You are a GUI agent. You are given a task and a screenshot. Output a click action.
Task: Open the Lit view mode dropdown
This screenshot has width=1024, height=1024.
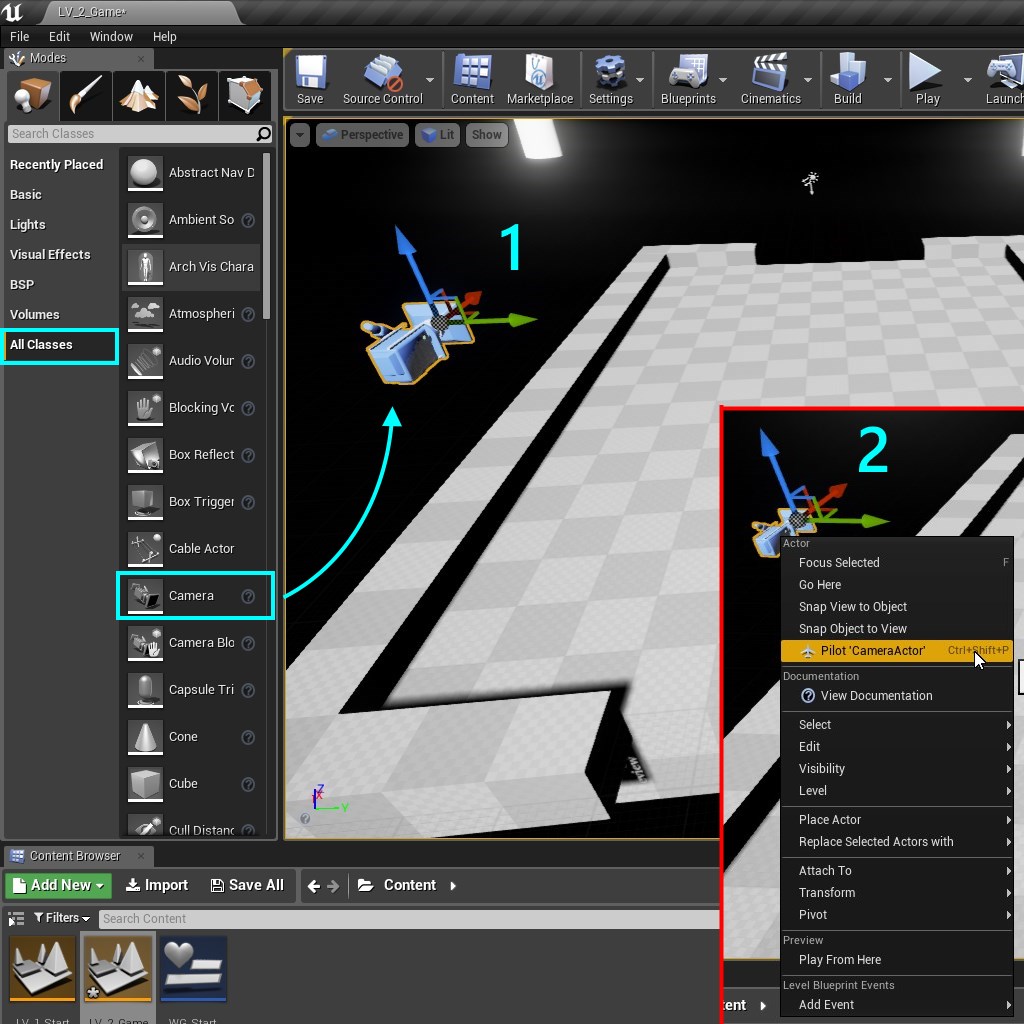point(438,135)
